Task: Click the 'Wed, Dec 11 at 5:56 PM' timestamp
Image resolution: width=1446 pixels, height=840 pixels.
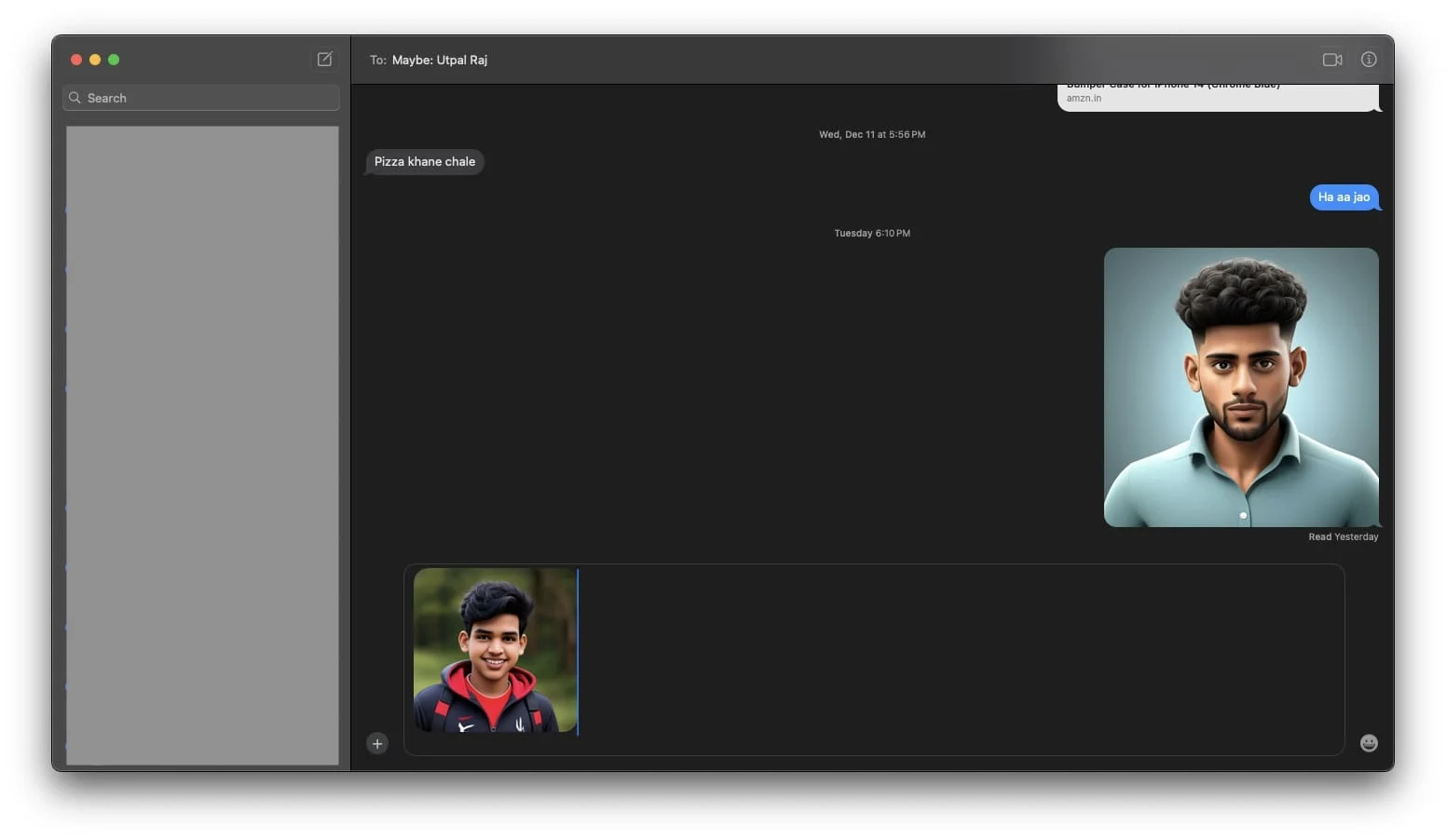Action: point(872,134)
